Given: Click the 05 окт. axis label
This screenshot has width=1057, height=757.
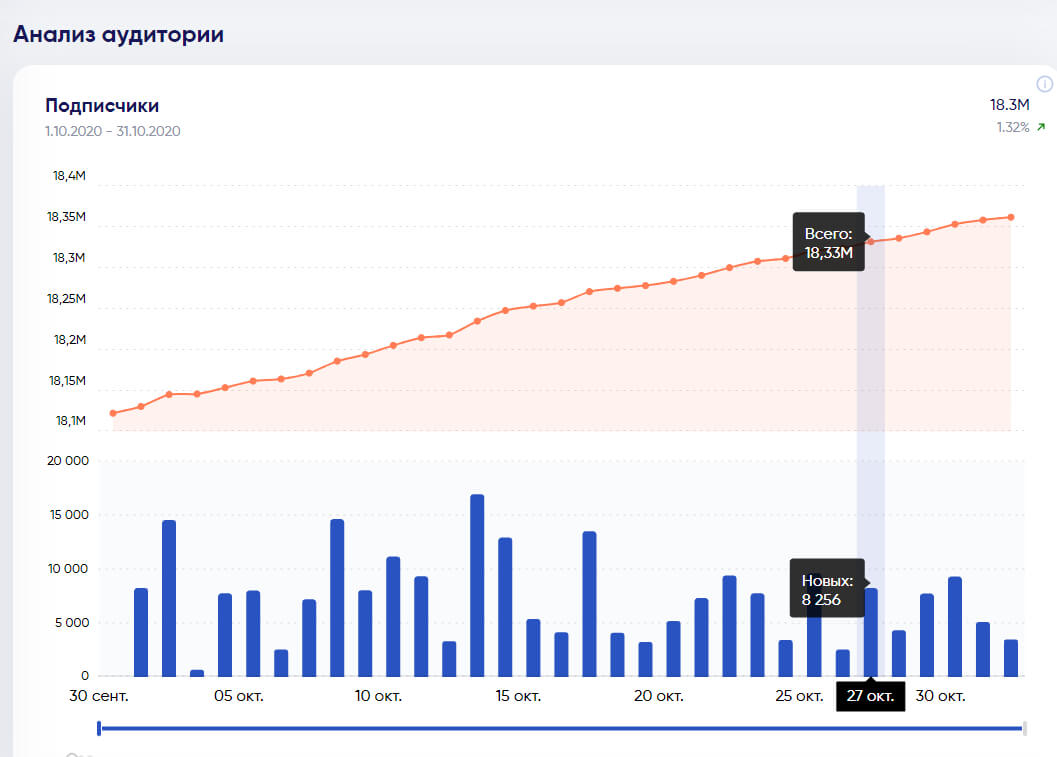Looking at the screenshot, I should (237, 696).
